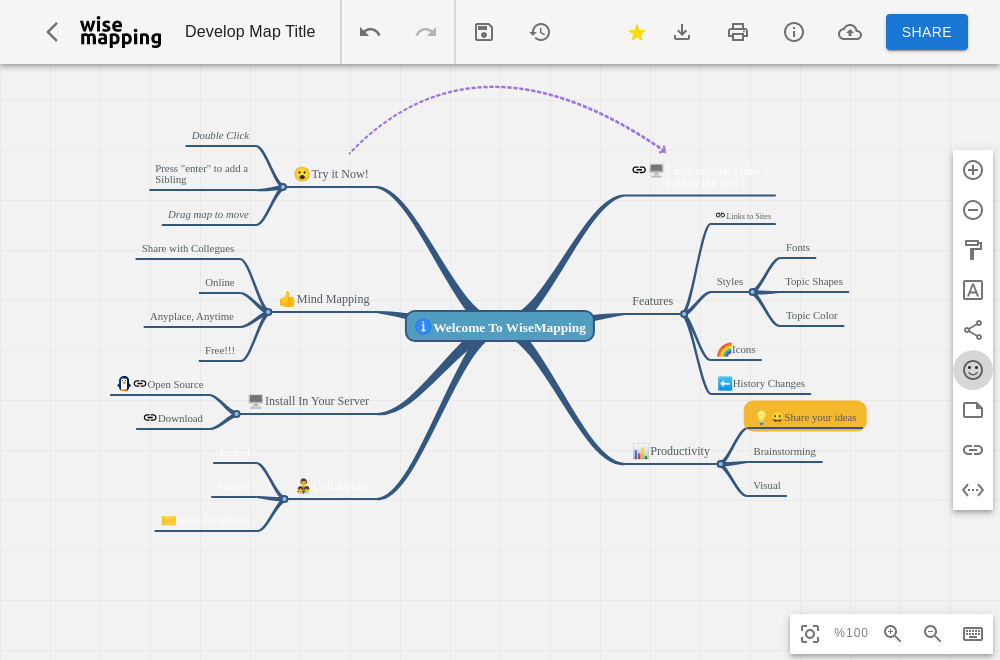This screenshot has width=1000, height=660.
Task: Open the link icon on tutorial video topic
Action: click(x=639, y=170)
